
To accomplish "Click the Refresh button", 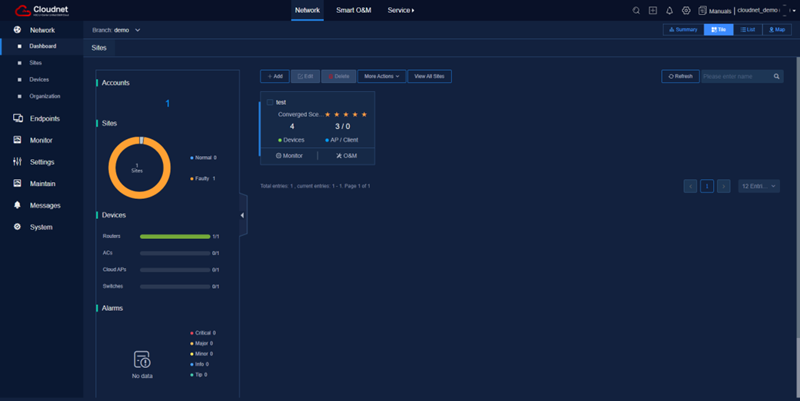I will pos(679,76).
